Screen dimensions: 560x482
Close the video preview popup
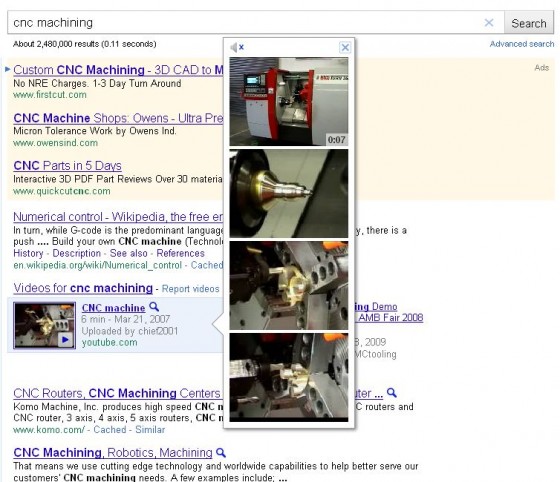pyautogui.click(x=345, y=47)
